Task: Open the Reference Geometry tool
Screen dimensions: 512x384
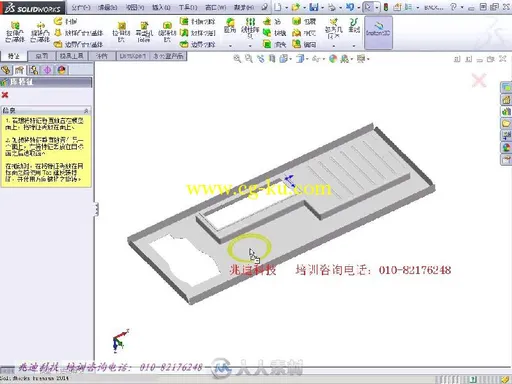Action: tap(333, 29)
